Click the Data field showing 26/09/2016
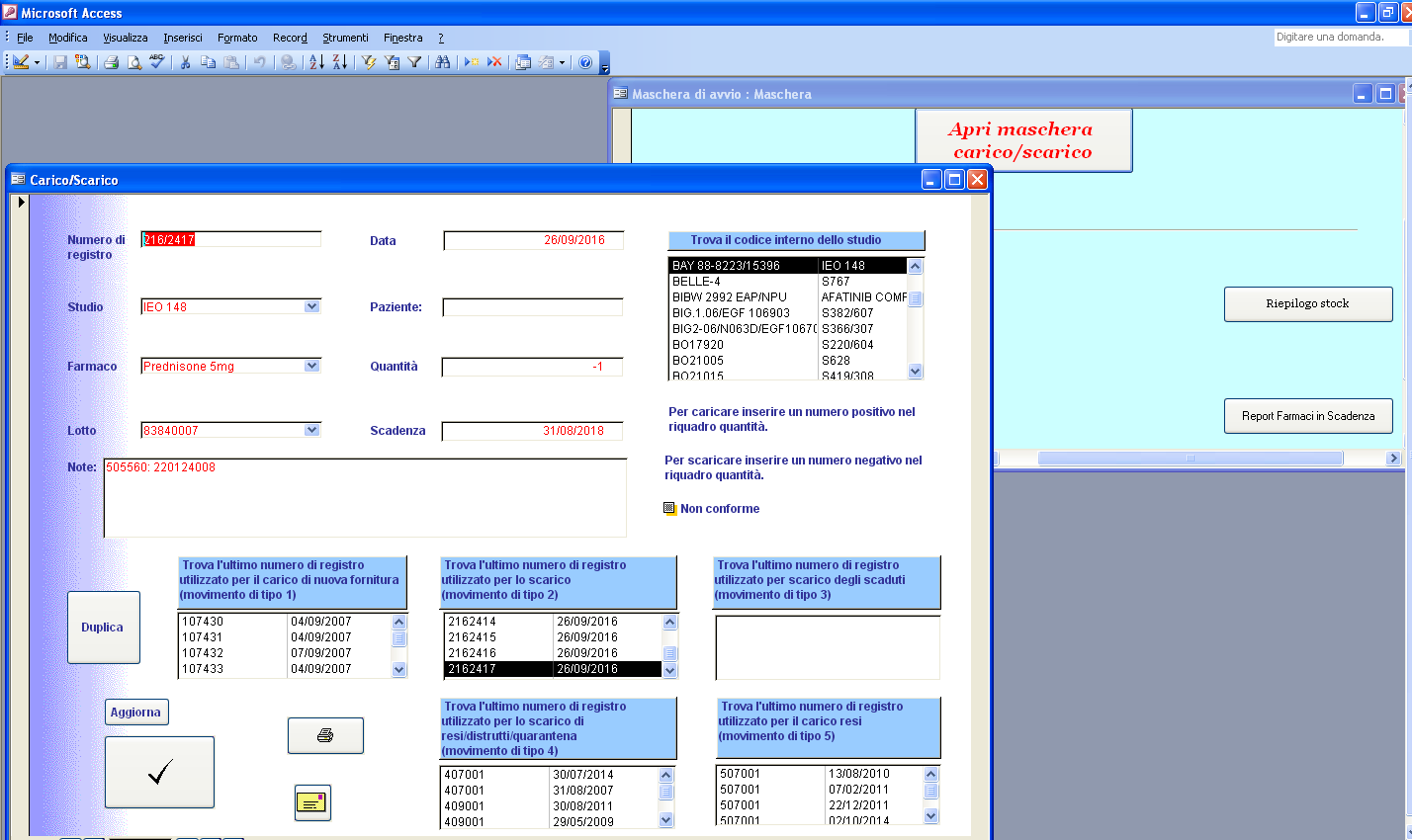Image resolution: width=1412 pixels, height=840 pixels. coord(534,240)
